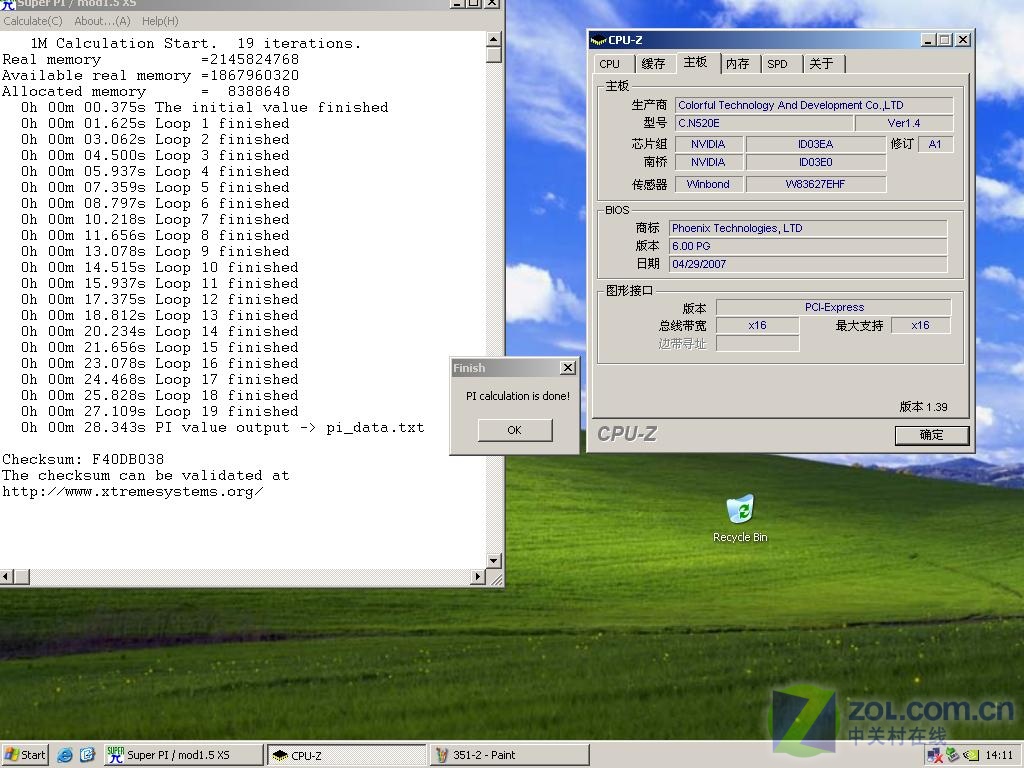Open the About...(A) menu in Super PI
The width and height of the screenshot is (1024, 768).
pos(103,21)
